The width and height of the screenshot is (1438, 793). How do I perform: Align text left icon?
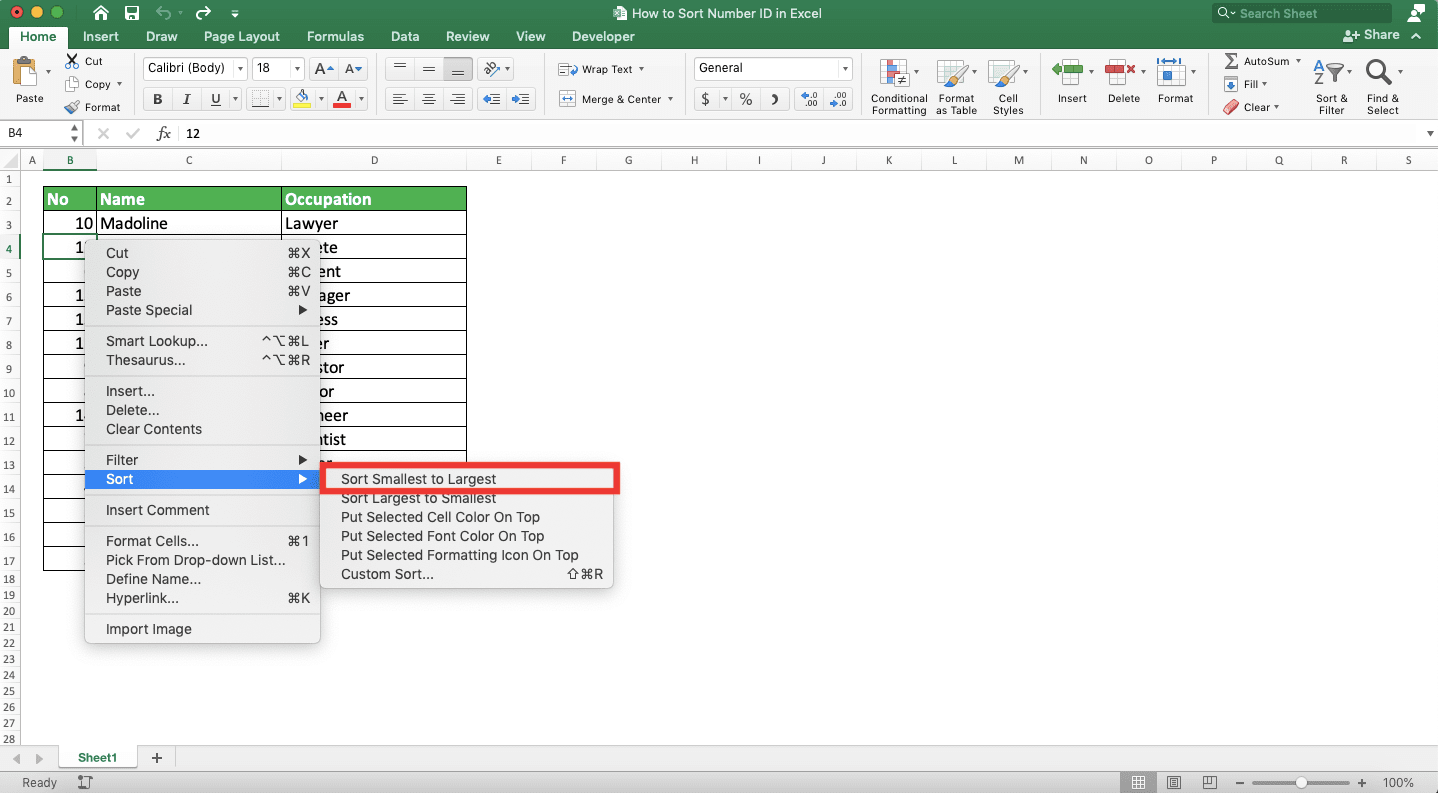pos(400,99)
